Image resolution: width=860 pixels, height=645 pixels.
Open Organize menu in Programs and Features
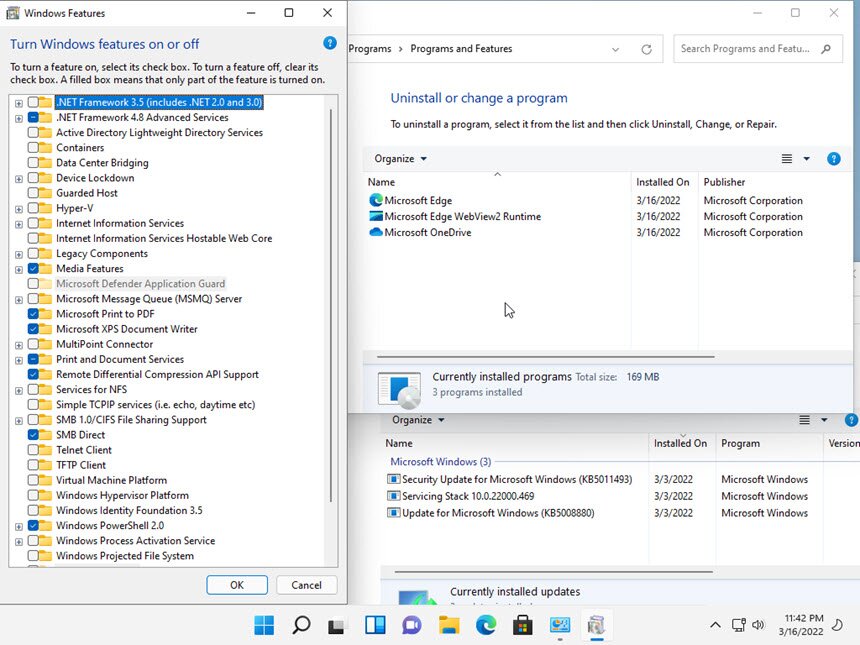click(400, 159)
